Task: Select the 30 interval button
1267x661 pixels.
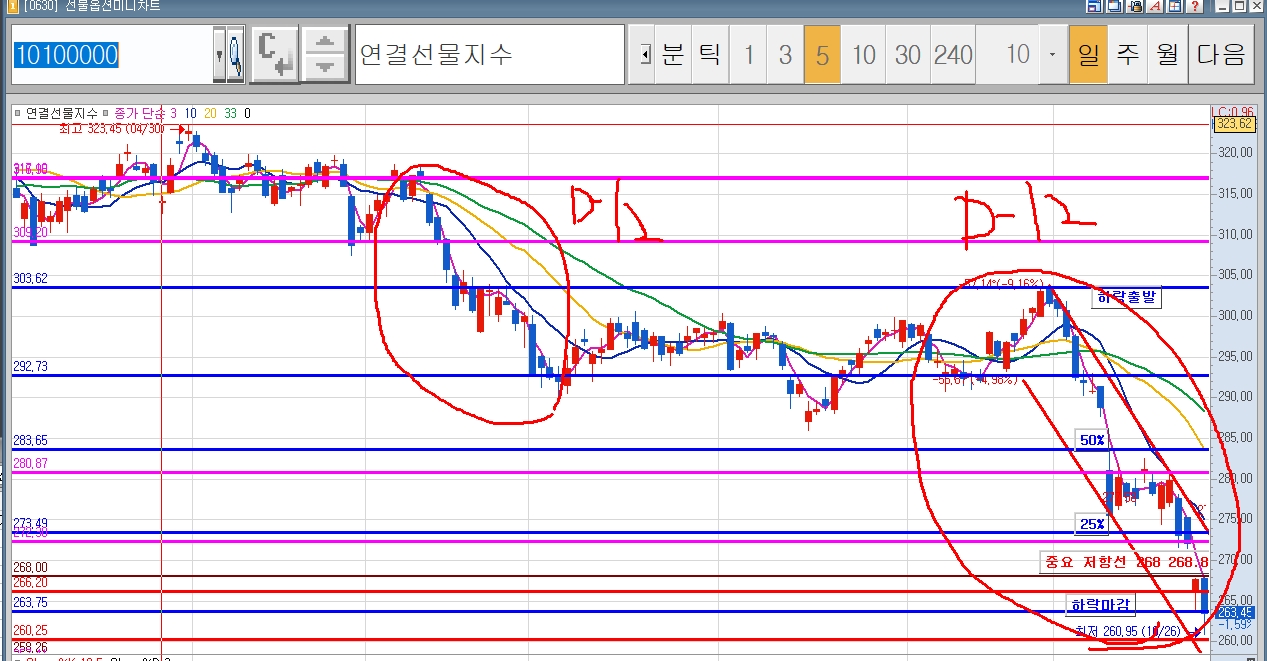Action: pyautogui.click(x=908, y=54)
